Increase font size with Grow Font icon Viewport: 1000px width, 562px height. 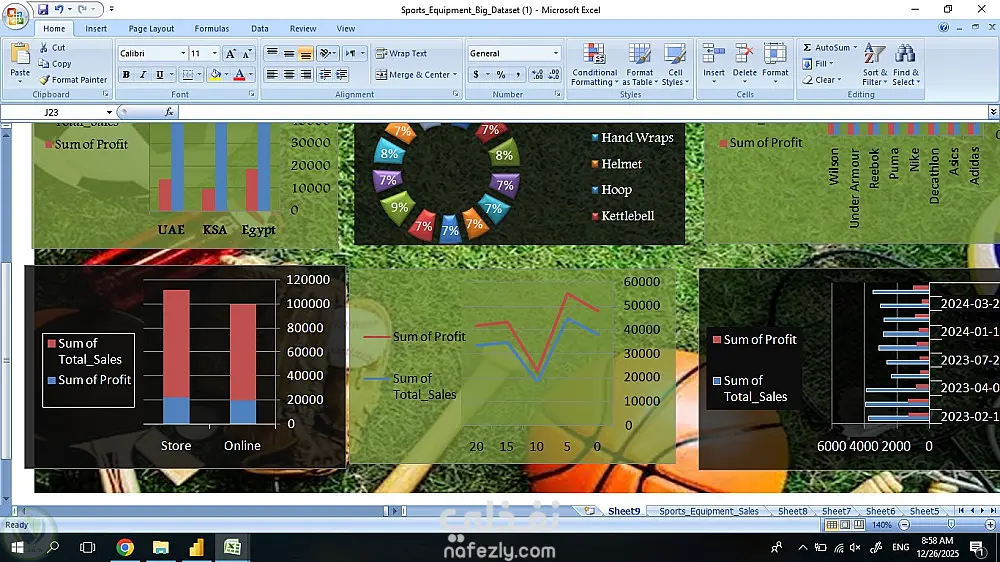point(231,54)
